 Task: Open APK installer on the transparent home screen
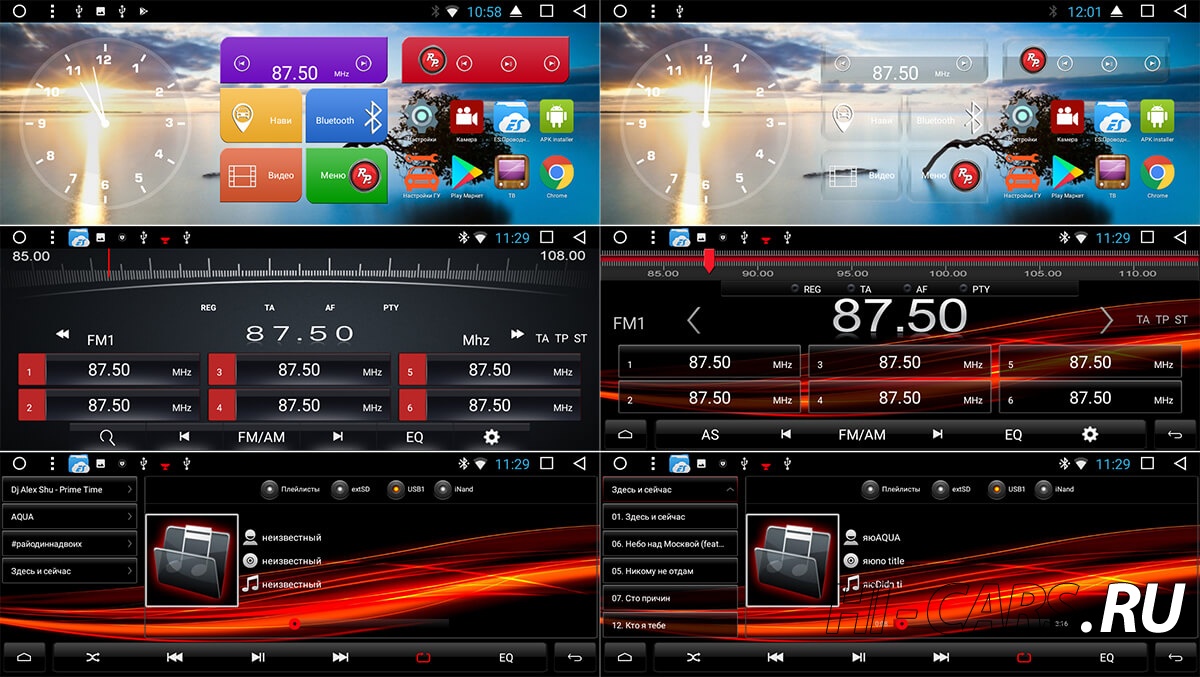(x=1157, y=119)
